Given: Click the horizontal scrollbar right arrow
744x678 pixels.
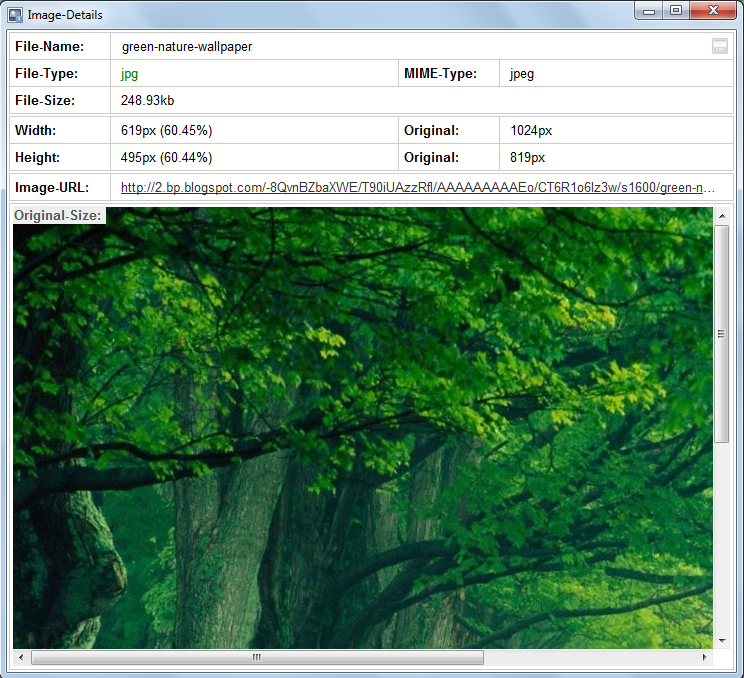Looking at the screenshot, I should click(x=705, y=657).
